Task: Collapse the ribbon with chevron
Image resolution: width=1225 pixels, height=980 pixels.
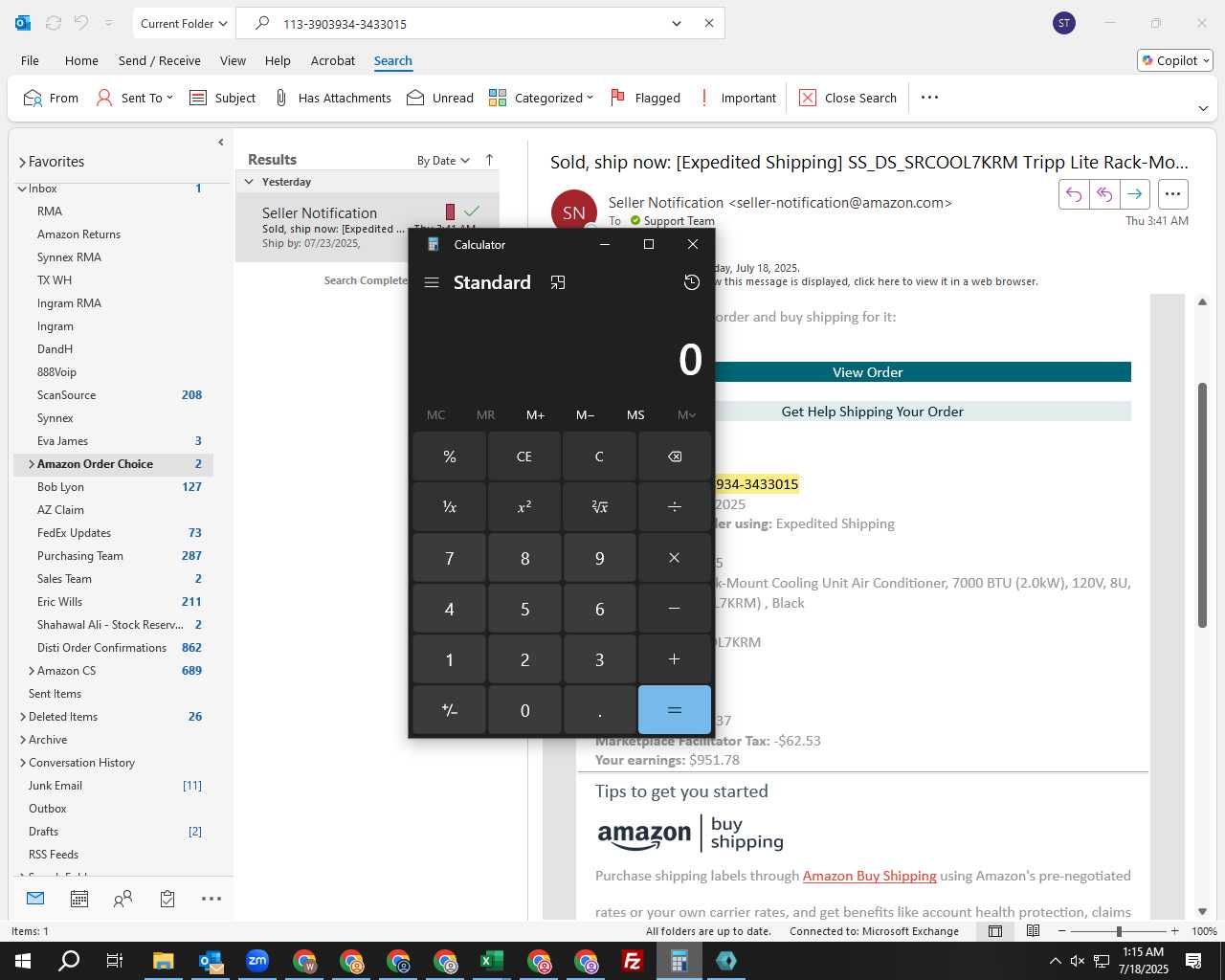Action: [x=1203, y=109]
